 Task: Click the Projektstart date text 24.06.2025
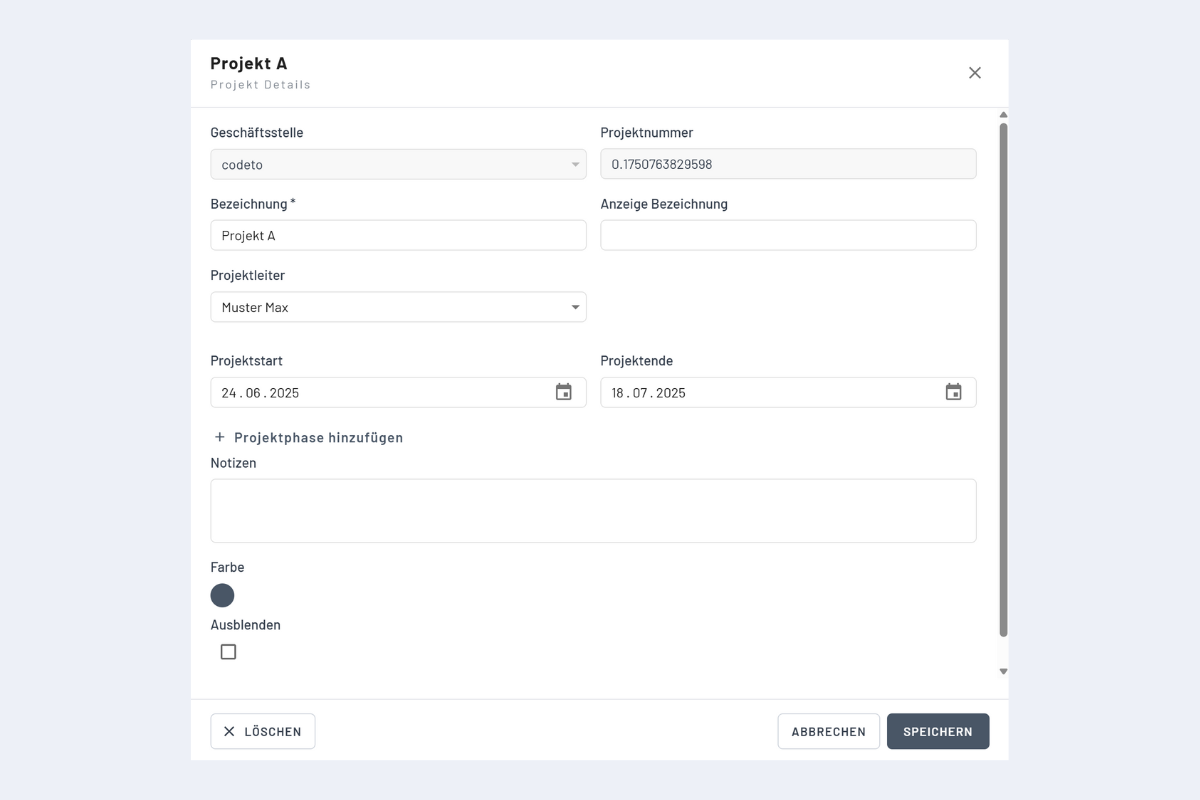click(x=261, y=393)
